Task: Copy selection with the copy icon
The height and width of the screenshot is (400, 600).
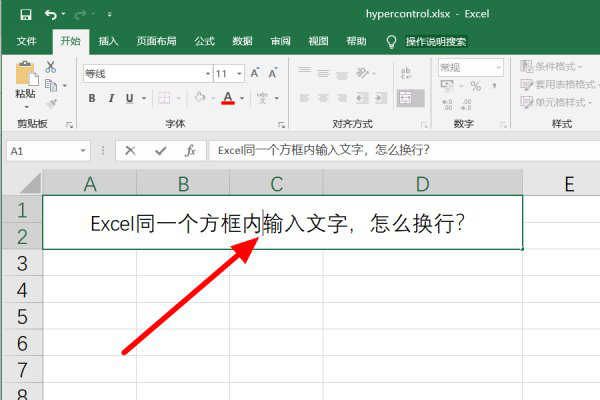Action: pyautogui.click(x=51, y=85)
